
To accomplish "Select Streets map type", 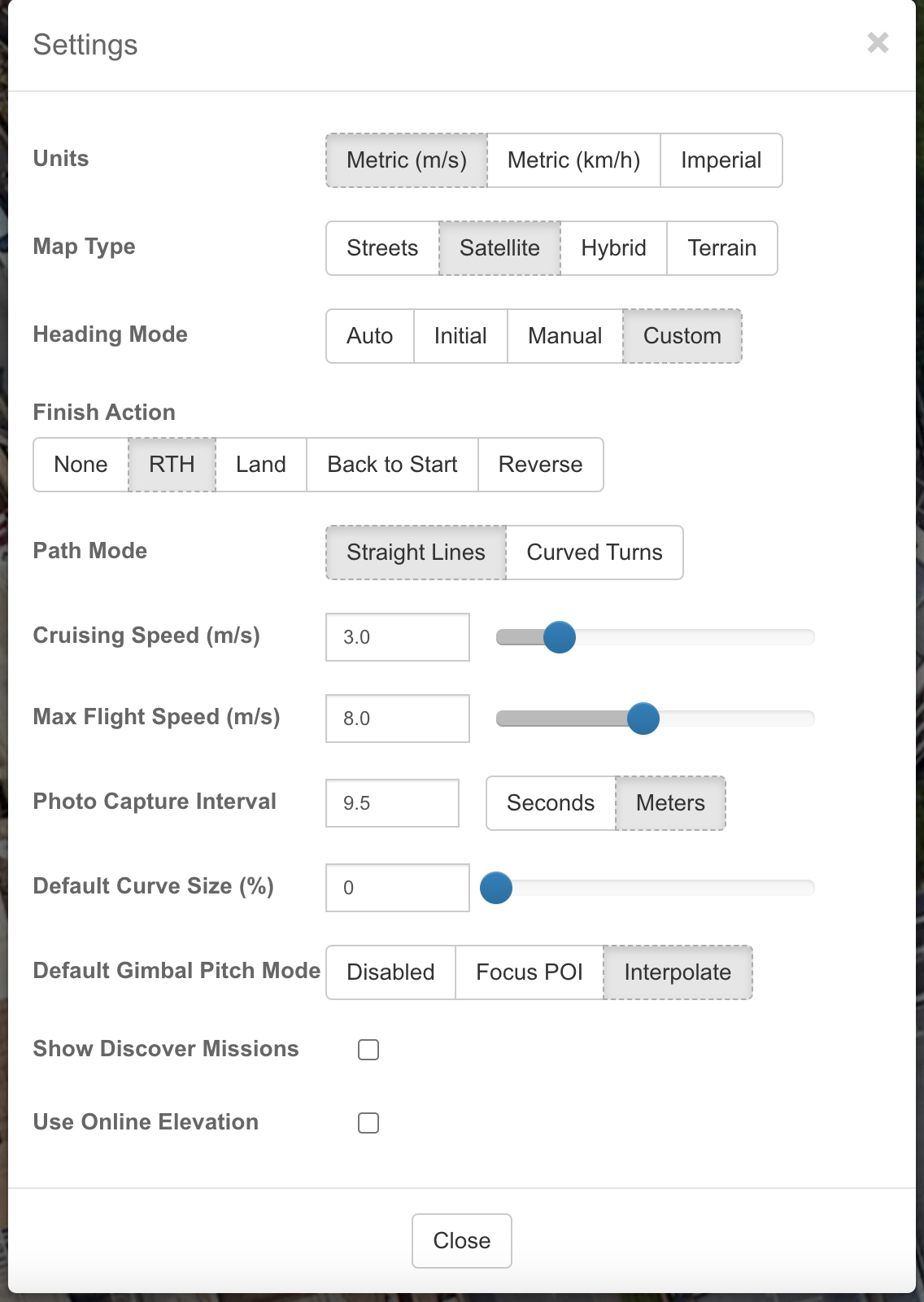I will 382,248.
